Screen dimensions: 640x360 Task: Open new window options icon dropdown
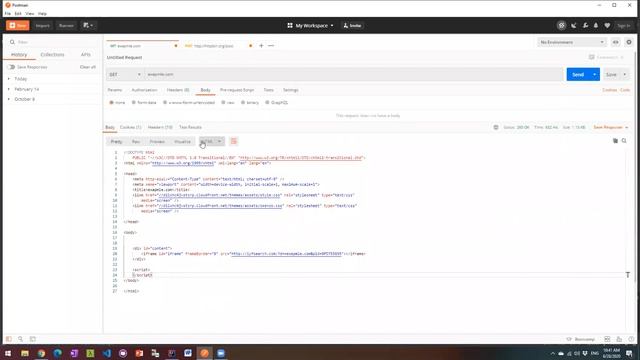click(88, 25)
